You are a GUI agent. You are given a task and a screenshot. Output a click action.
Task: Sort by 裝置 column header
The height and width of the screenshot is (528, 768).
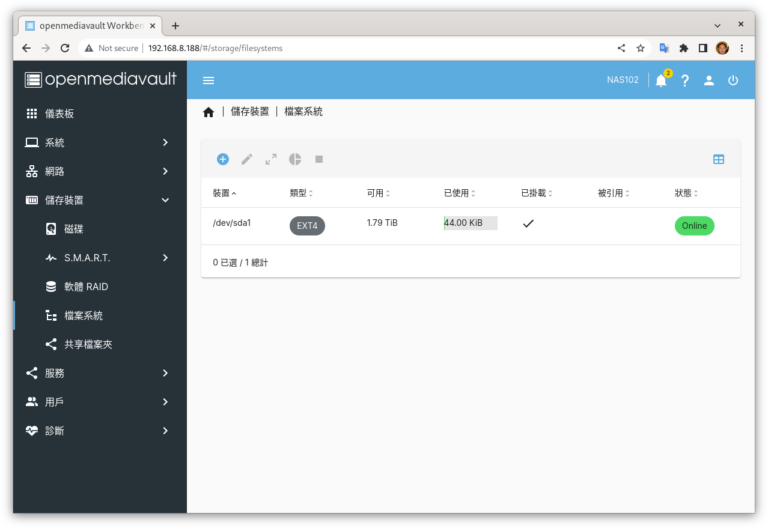pos(224,193)
